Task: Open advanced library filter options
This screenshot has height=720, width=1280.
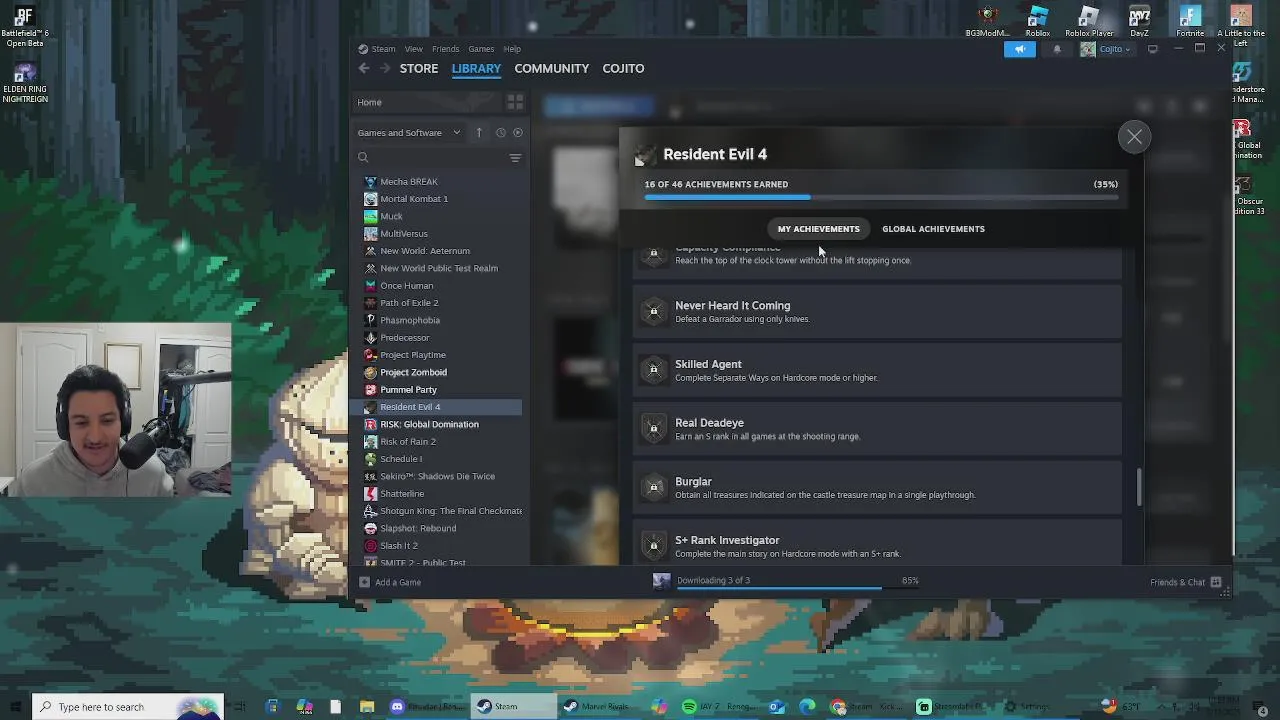Action: coord(515,157)
